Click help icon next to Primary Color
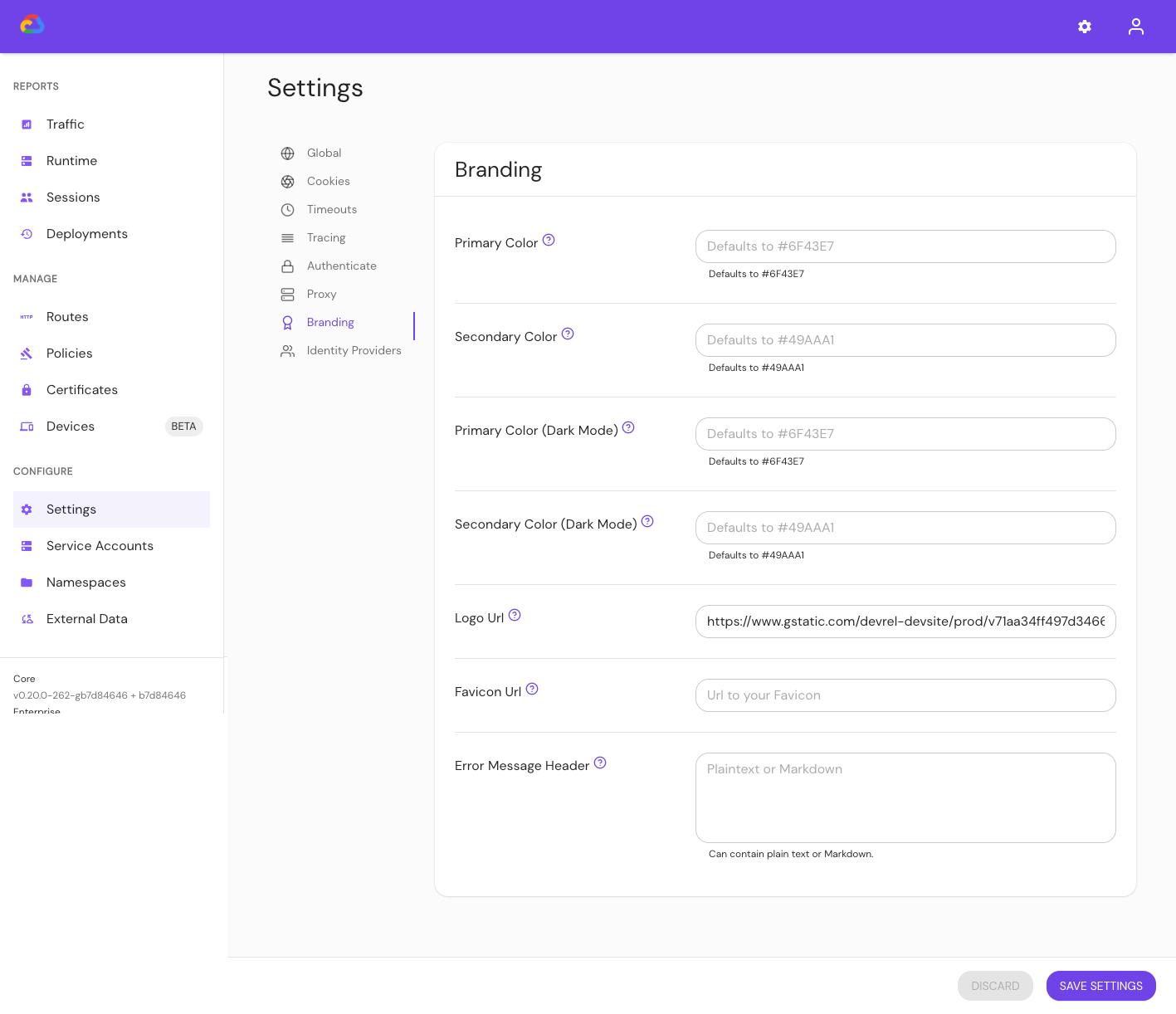Image resolution: width=1176 pixels, height=1014 pixels. pyautogui.click(x=549, y=241)
